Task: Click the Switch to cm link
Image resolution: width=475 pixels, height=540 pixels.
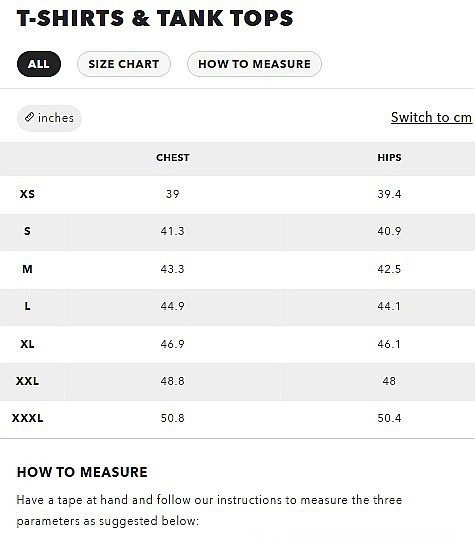Action: (x=431, y=117)
